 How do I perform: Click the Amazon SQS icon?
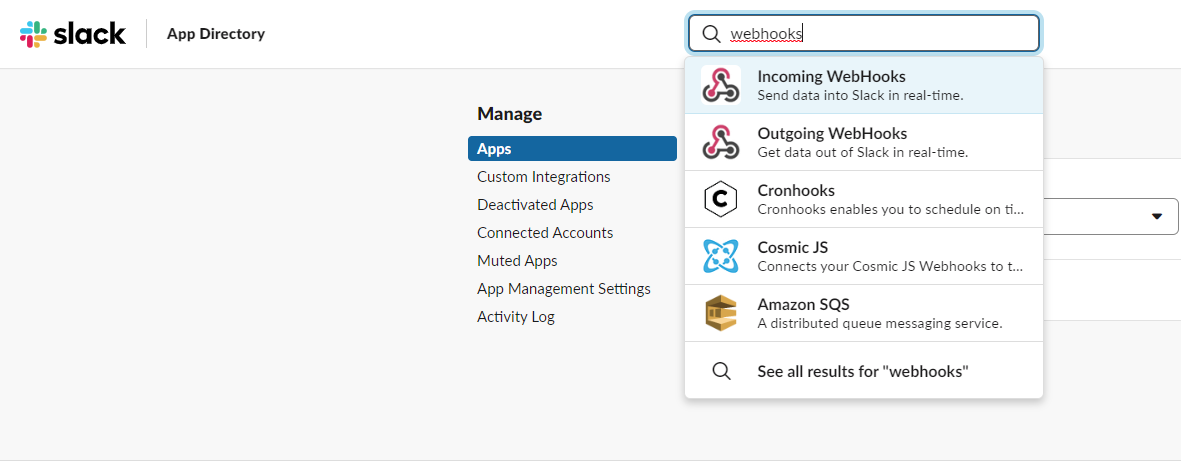pos(720,313)
